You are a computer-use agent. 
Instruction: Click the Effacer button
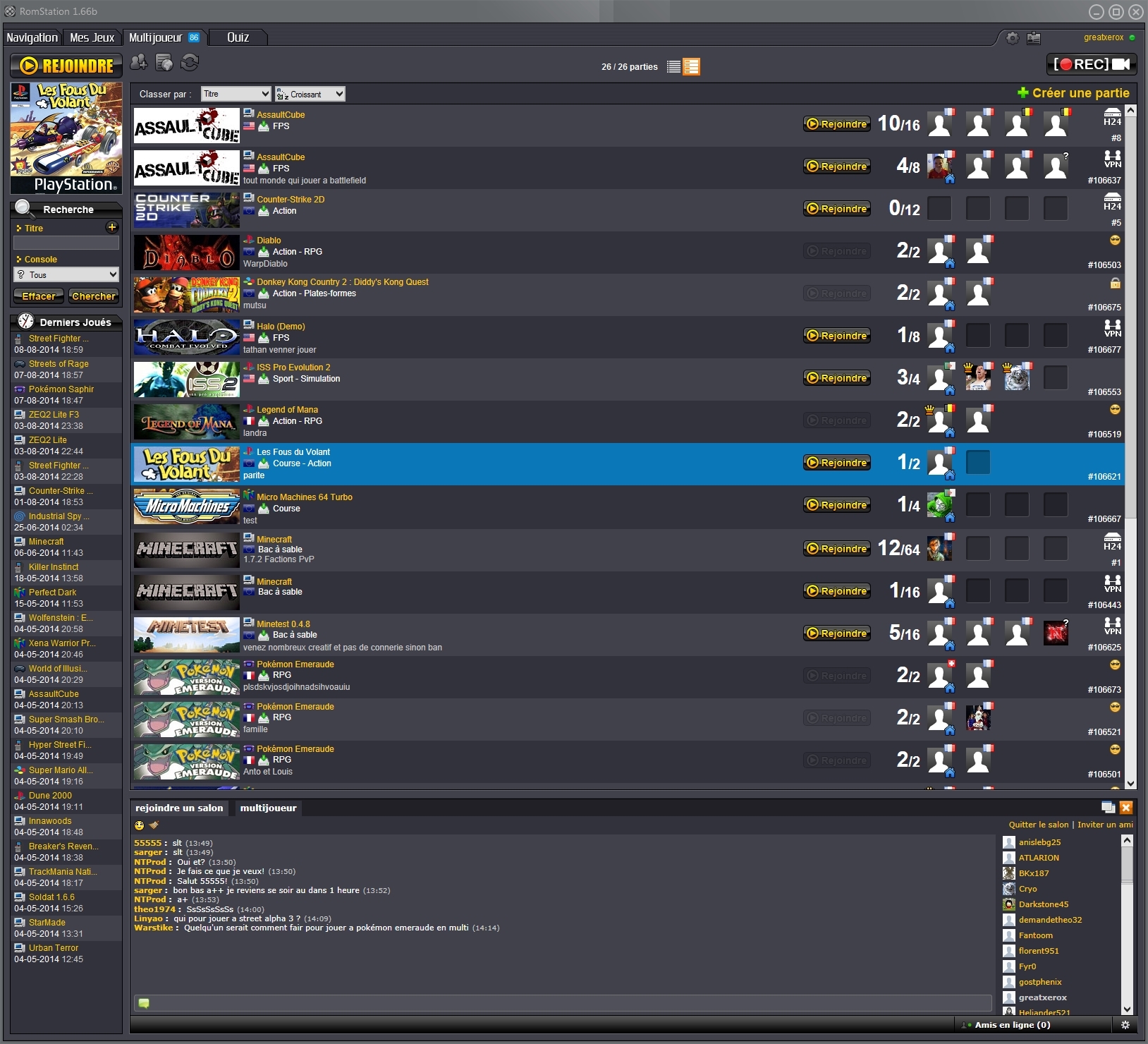39,296
